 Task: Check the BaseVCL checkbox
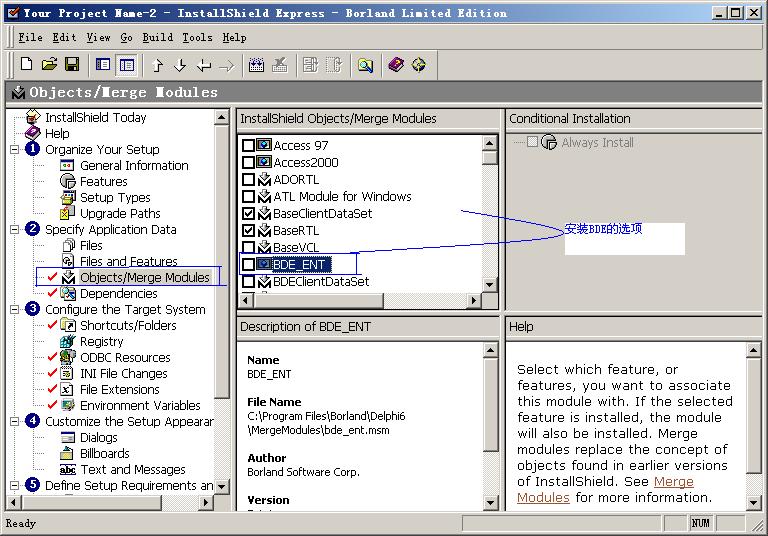pyautogui.click(x=248, y=247)
